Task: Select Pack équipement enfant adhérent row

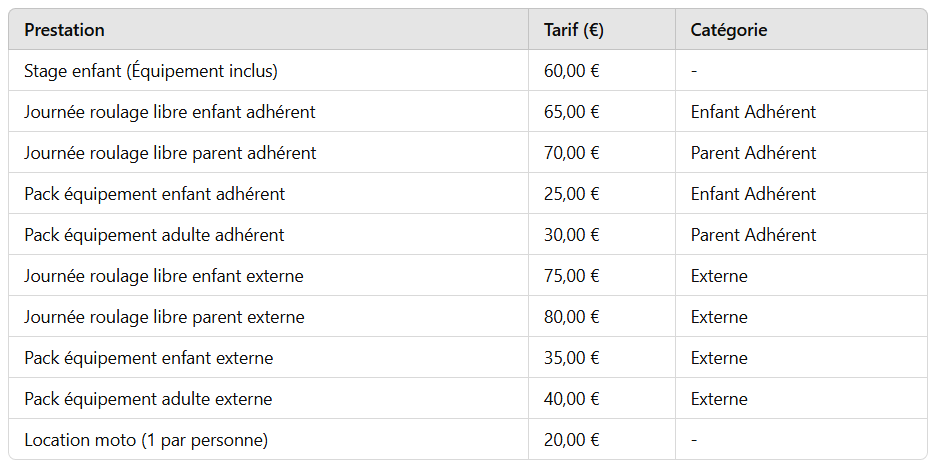Action: point(155,194)
